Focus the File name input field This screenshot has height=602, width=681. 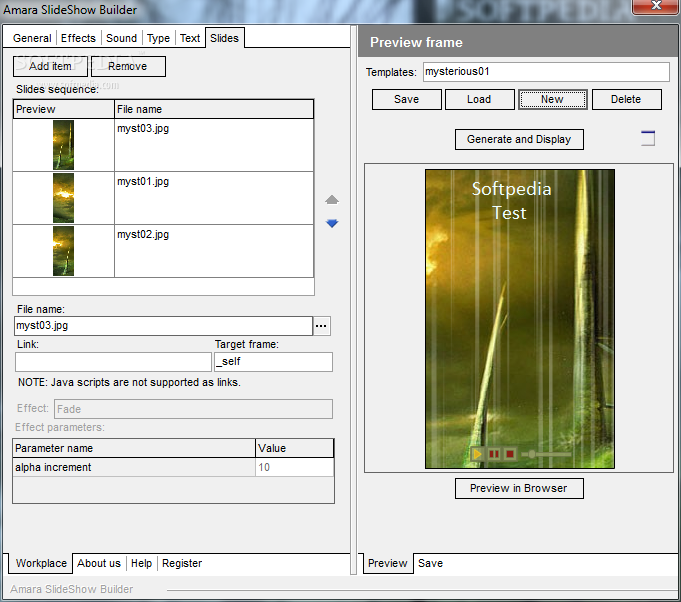163,326
